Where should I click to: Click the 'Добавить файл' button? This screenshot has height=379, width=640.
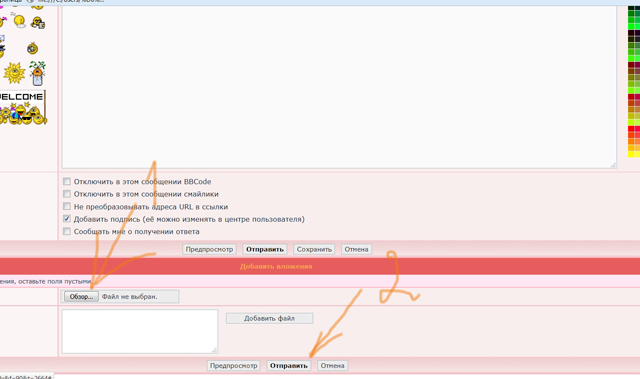(269, 318)
